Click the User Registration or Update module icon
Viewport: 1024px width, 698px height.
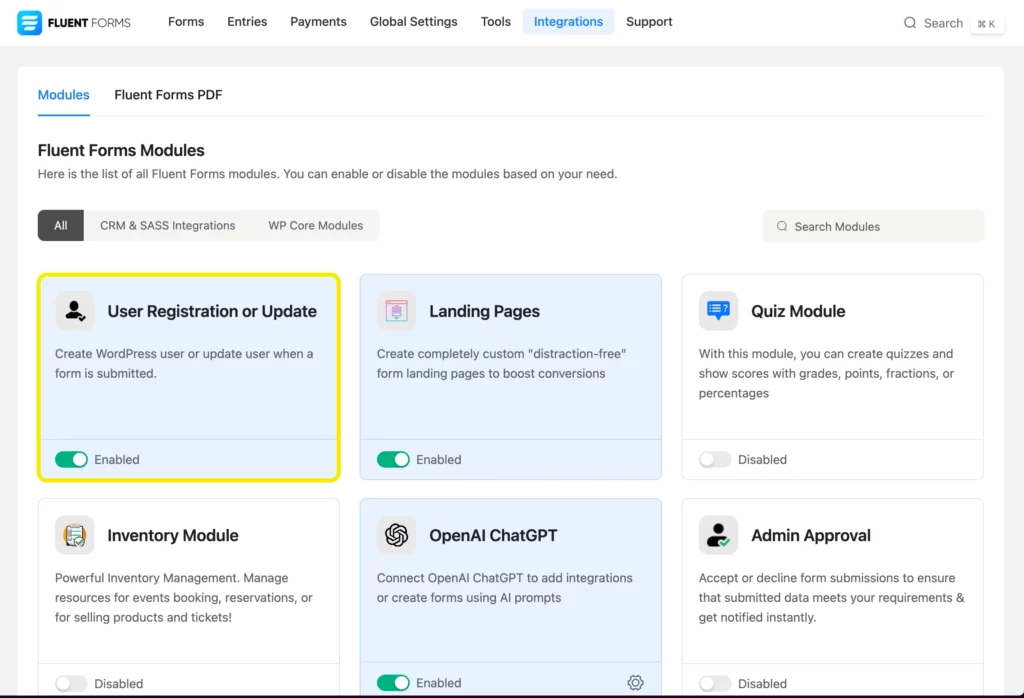point(74,311)
